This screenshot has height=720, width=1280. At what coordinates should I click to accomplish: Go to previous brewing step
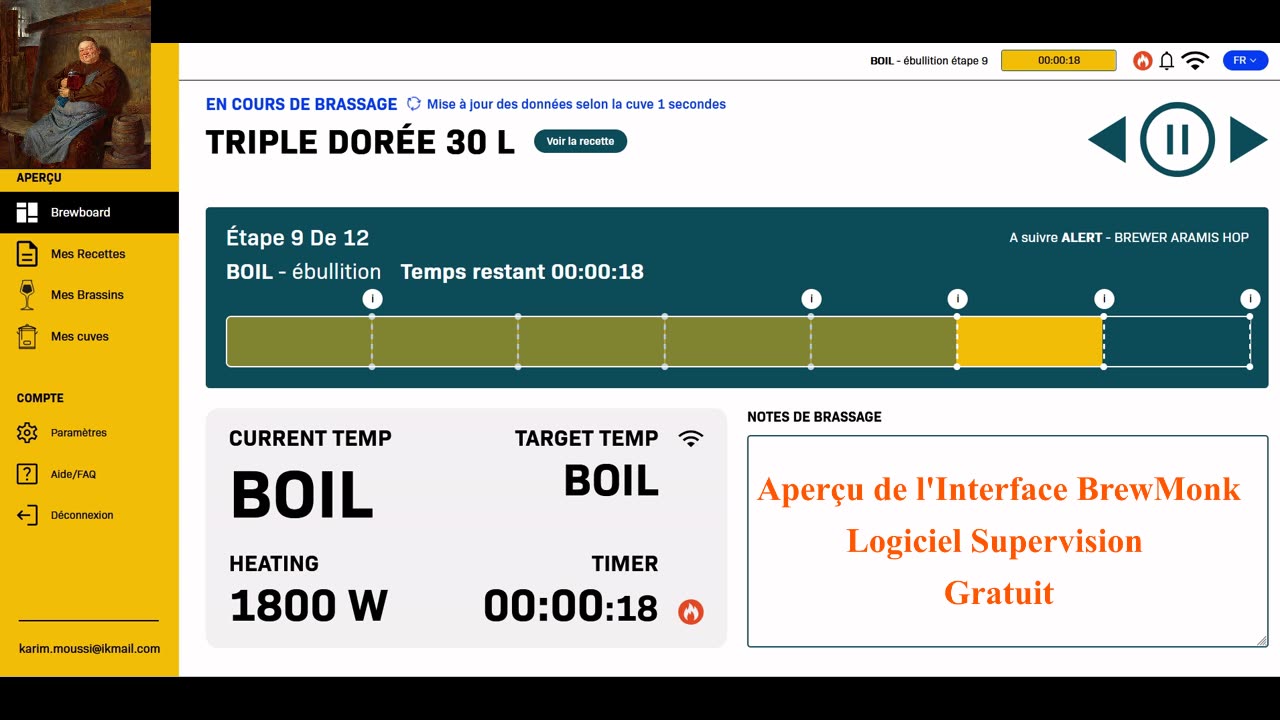(1107, 139)
